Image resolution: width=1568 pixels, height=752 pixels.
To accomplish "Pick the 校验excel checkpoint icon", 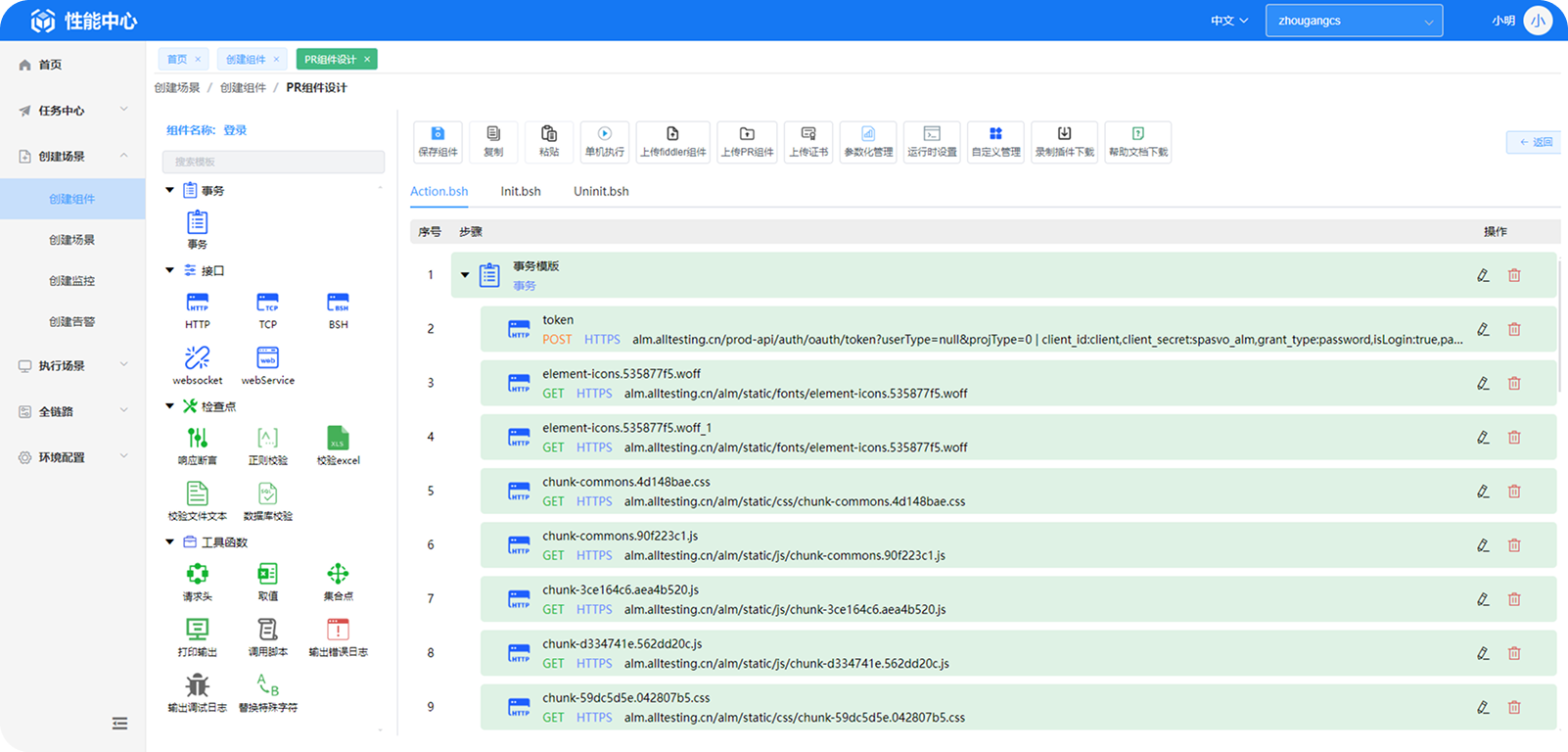I will pyautogui.click(x=338, y=439).
